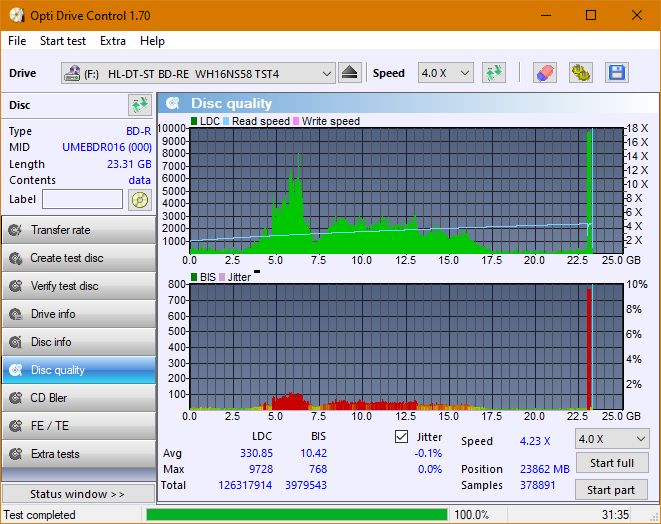Click the Write speed pink legend swatch
Screen dimensions: 661x524
(x=296, y=121)
